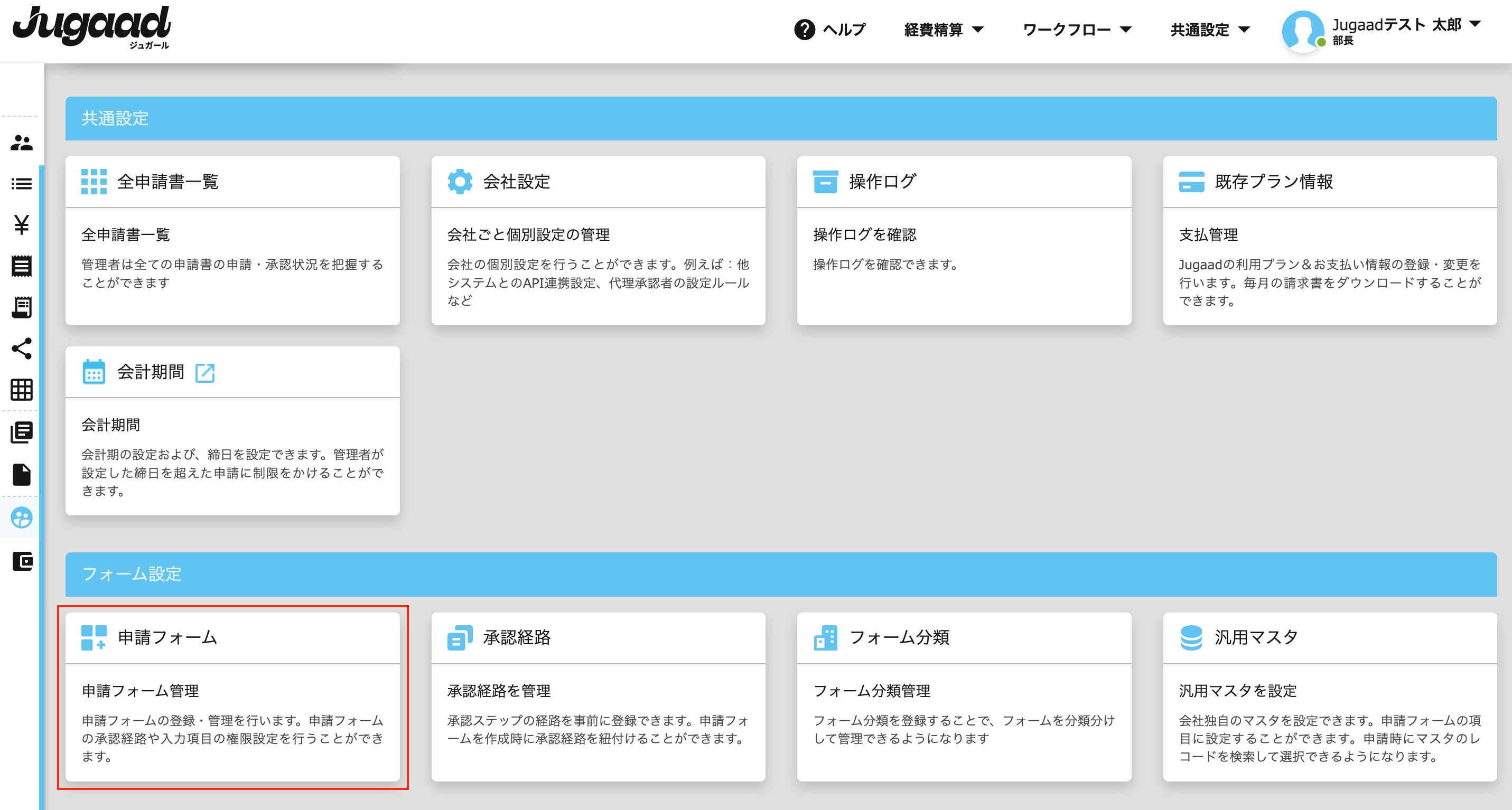The image size is (1512, 810).
Task: Select the highlighted admin face sidebar icon
Action: 22,517
